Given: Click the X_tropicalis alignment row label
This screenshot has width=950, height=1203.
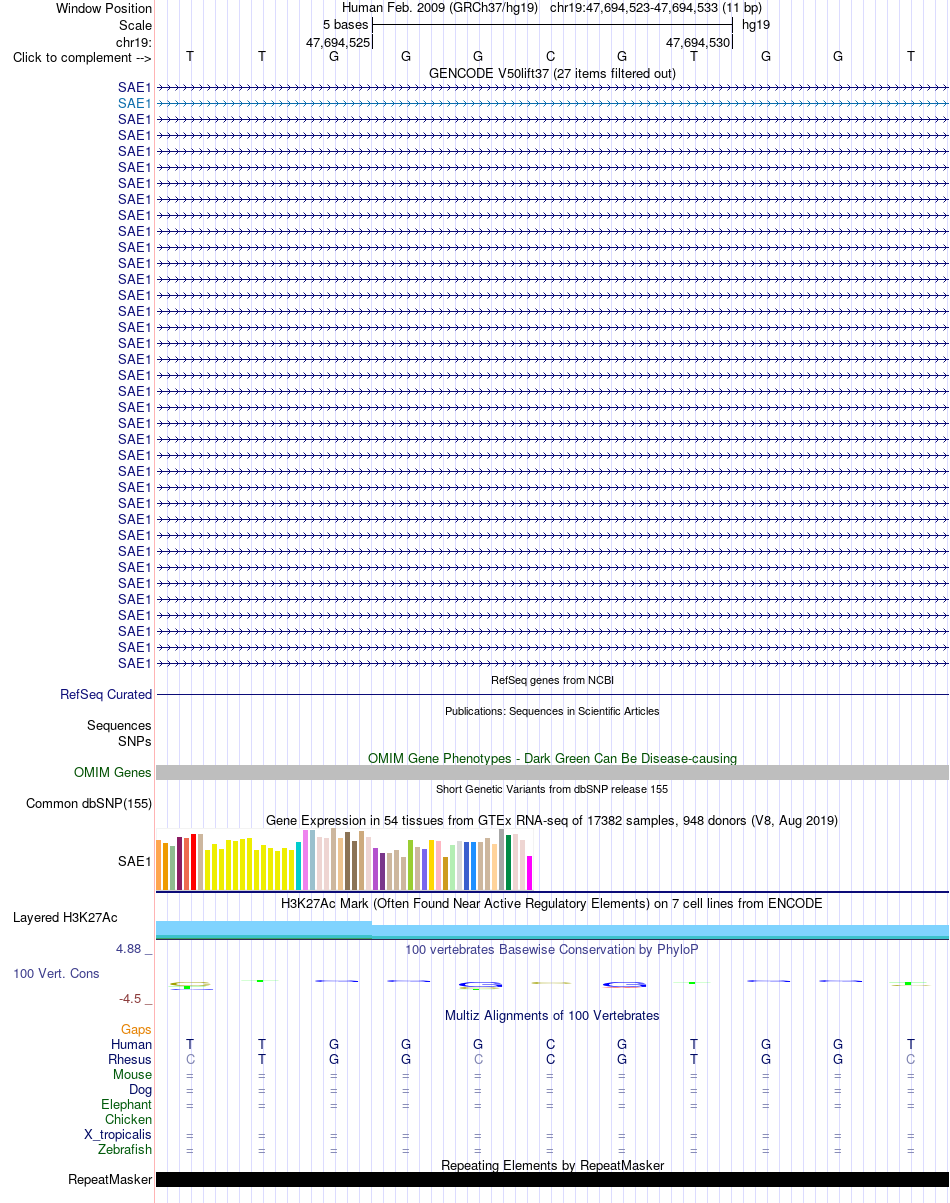Looking at the screenshot, I should pos(118,1134).
